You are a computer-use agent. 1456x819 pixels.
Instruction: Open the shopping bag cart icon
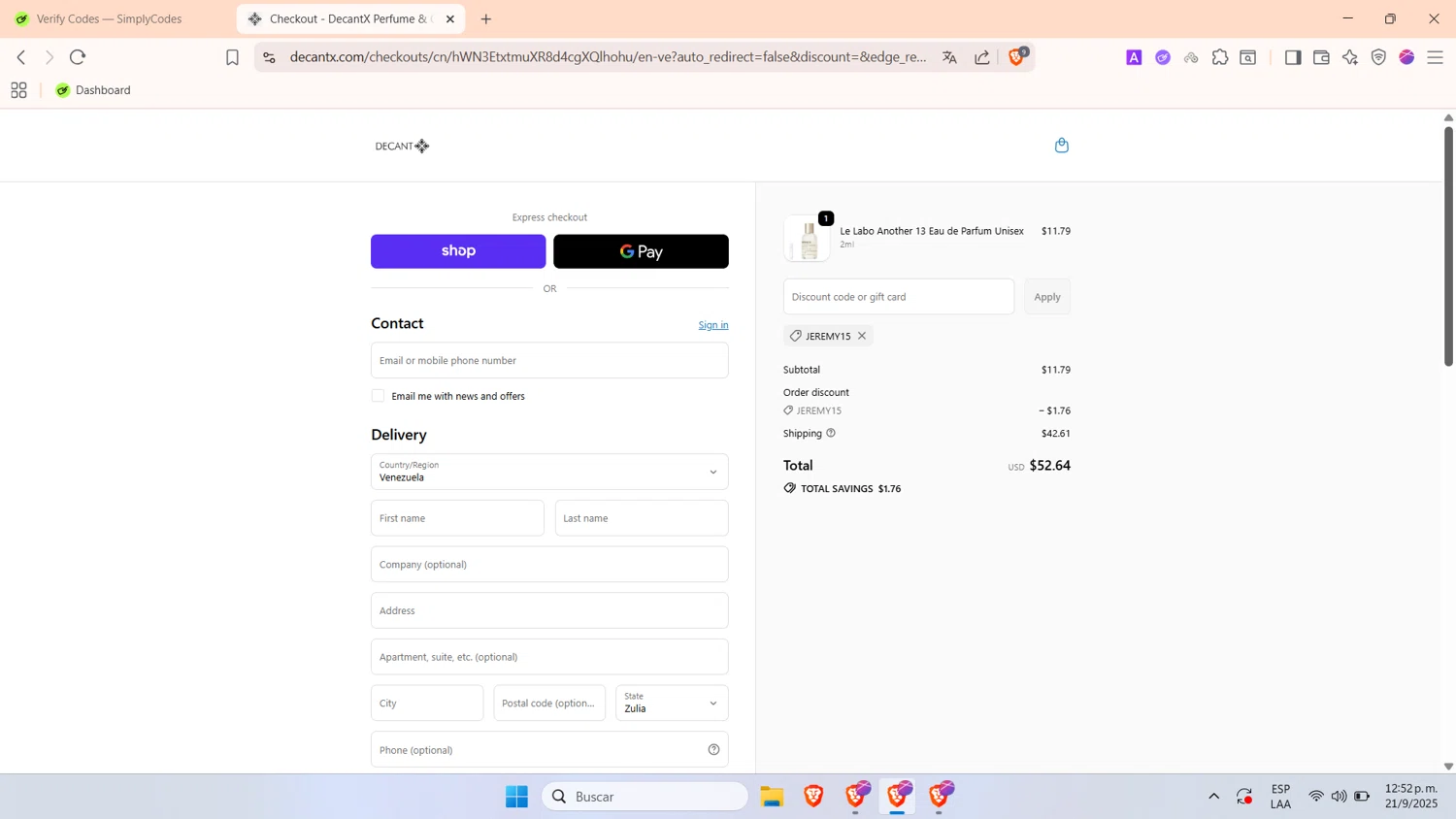pyautogui.click(x=1062, y=145)
